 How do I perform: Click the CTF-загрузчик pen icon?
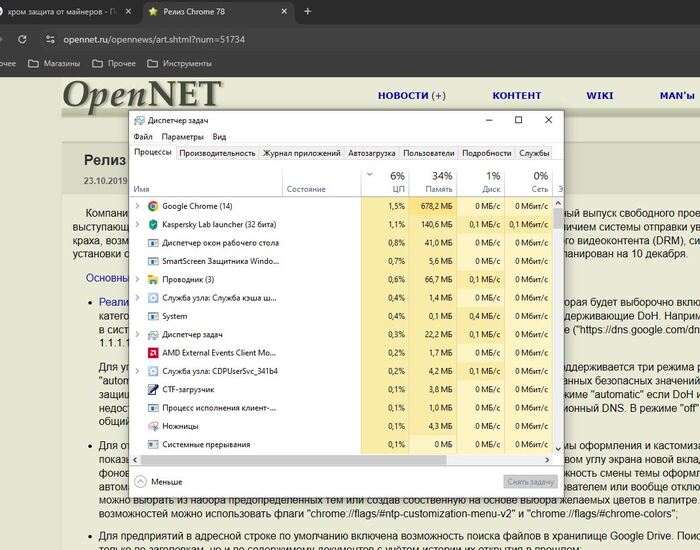pos(152,389)
